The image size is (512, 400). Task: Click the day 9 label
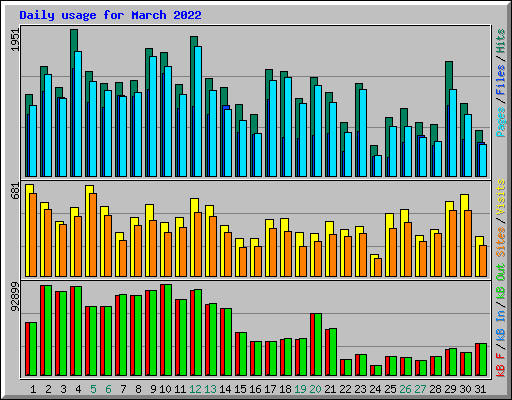tap(153, 389)
